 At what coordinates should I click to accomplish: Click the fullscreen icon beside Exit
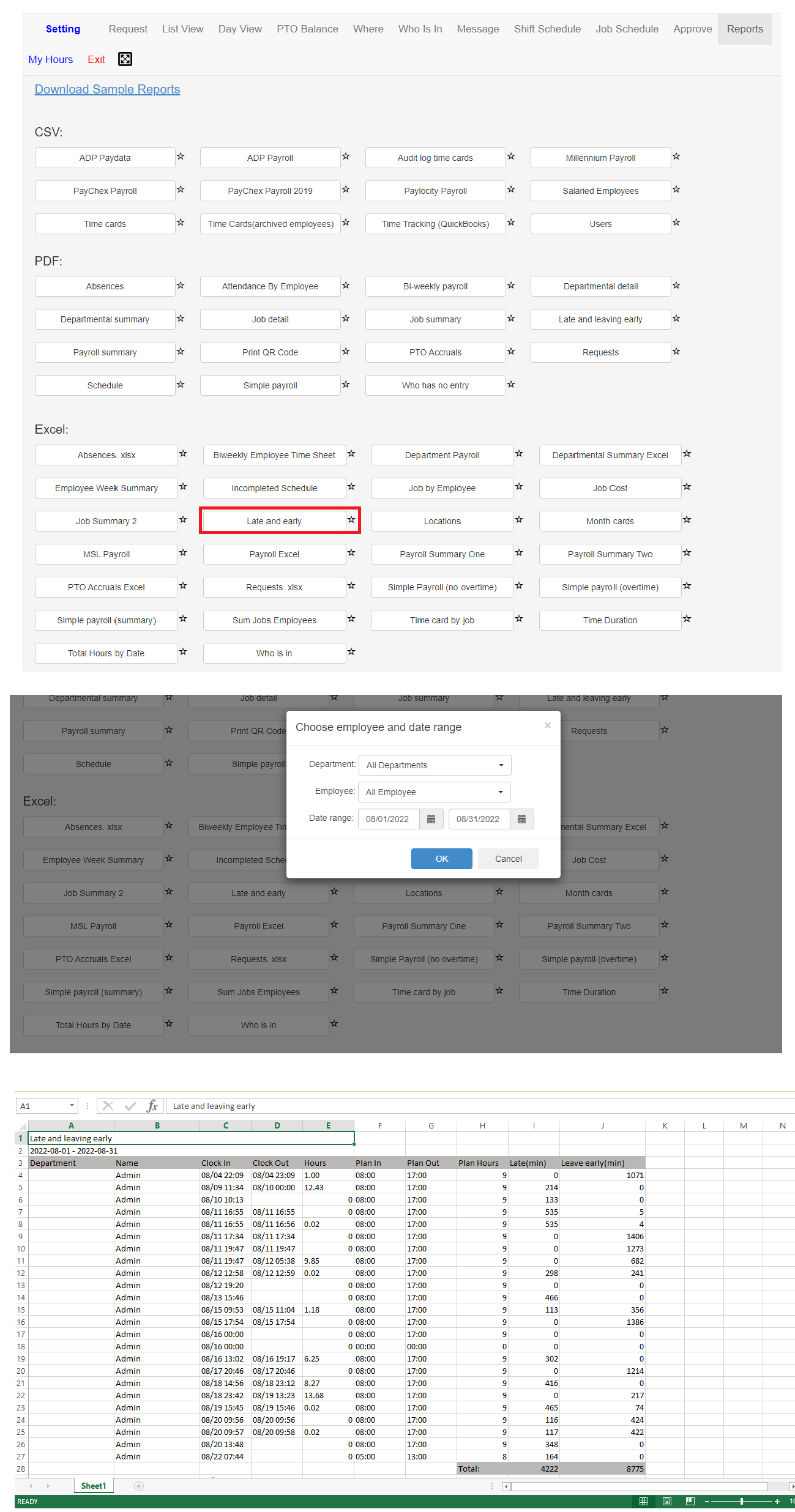pos(125,59)
